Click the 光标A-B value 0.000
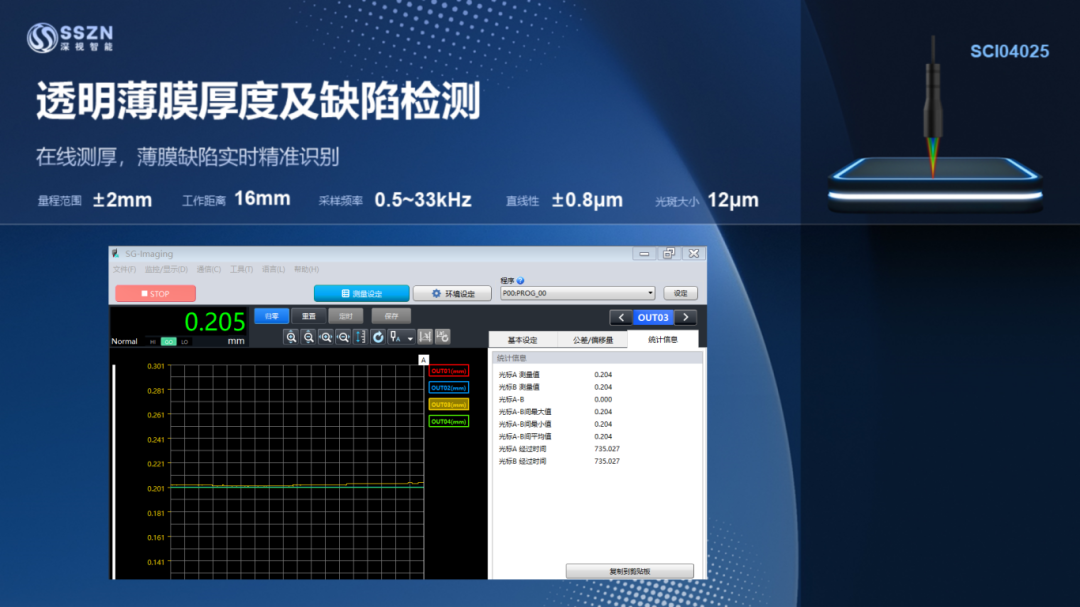1080x607 pixels. 603,400
